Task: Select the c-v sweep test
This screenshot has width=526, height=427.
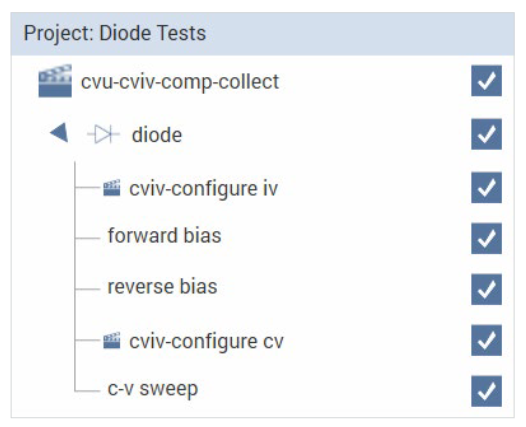Action: [x=153, y=389]
